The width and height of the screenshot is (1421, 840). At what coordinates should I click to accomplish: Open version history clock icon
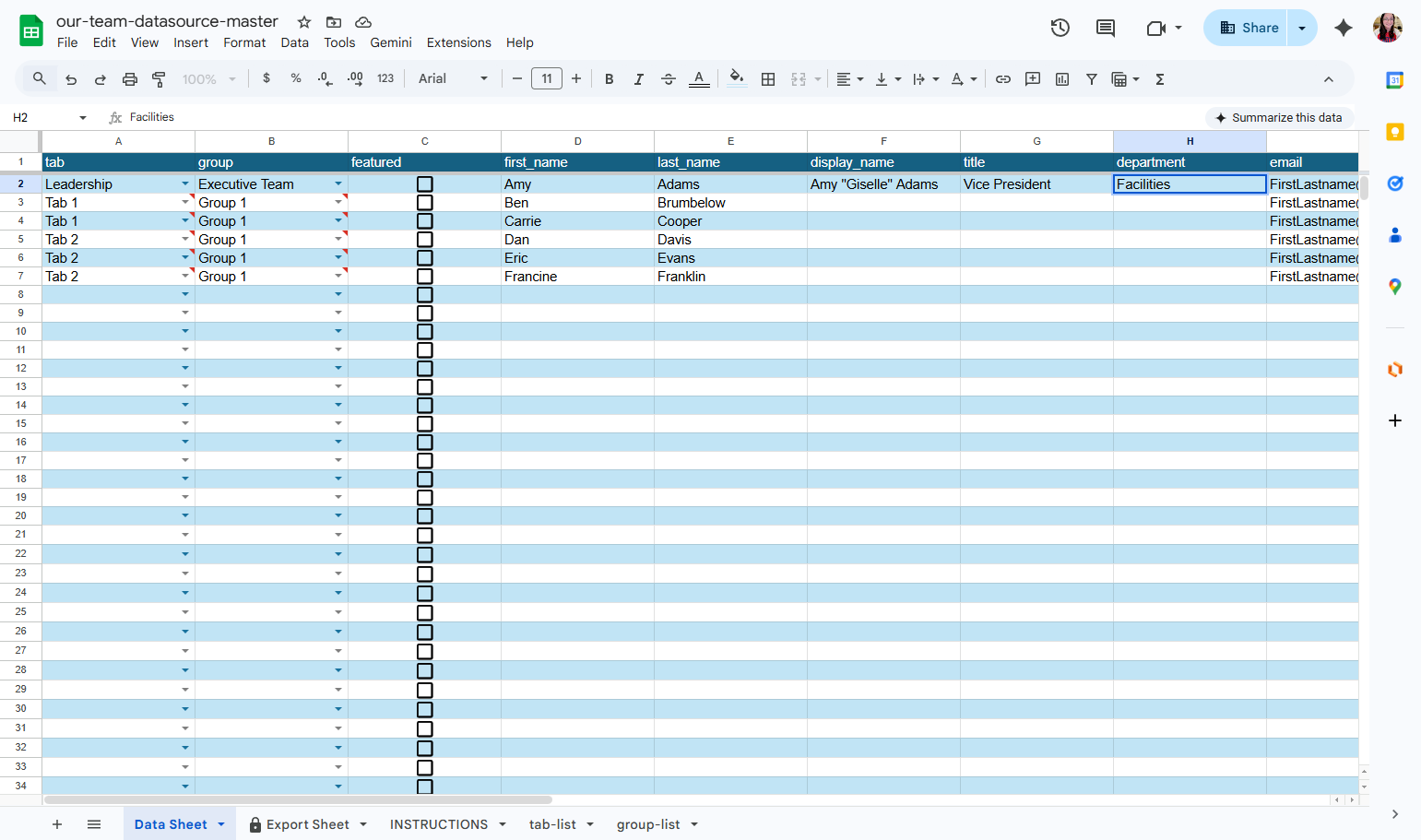coord(1060,28)
